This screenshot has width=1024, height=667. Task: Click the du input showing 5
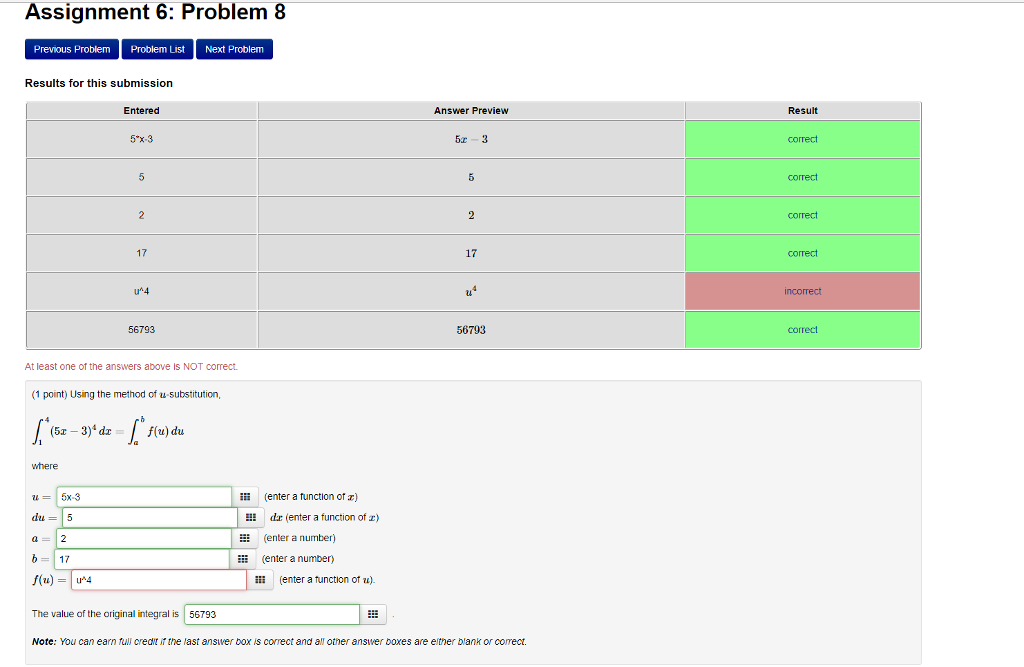click(x=149, y=517)
